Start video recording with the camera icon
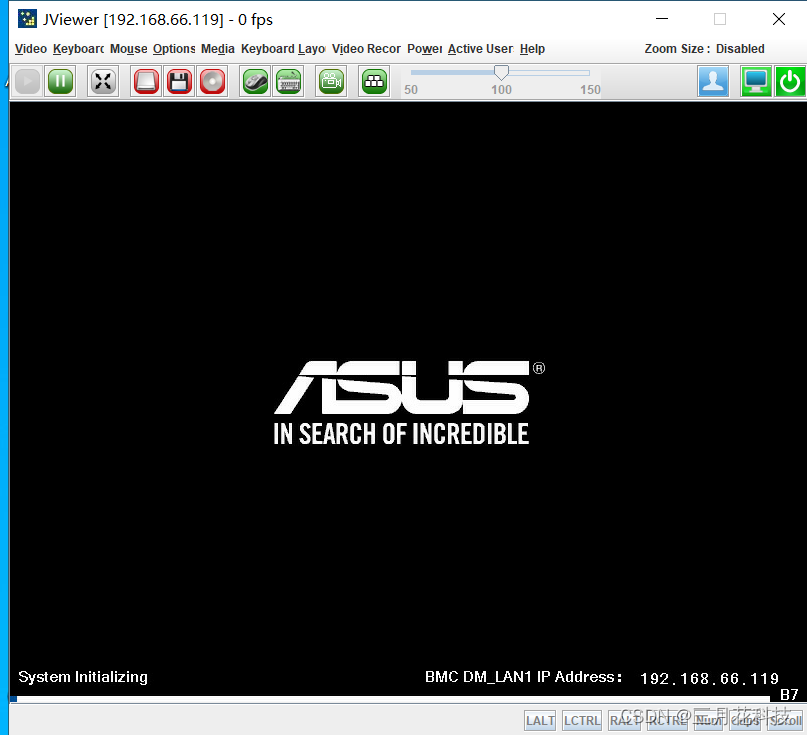The height and width of the screenshot is (735, 807). [331, 81]
